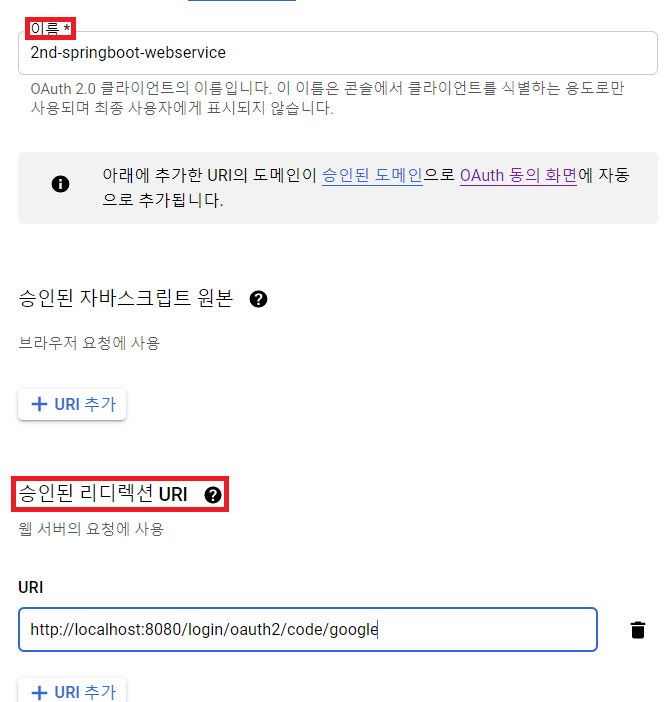Screen dimensions: 668x702
Task: Add another URI under 승인된 리디렉션 URI
Action: (72, 690)
